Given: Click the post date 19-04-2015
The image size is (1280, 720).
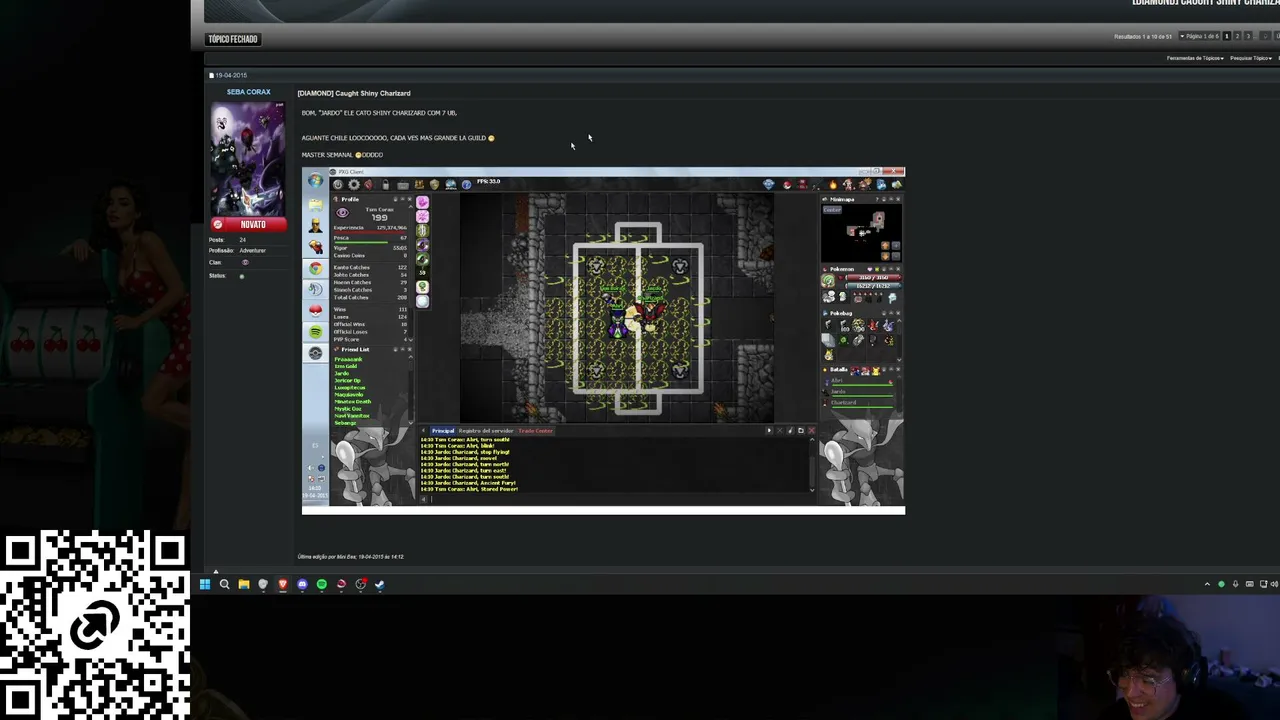Looking at the screenshot, I should pyautogui.click(x=231, y=75).
